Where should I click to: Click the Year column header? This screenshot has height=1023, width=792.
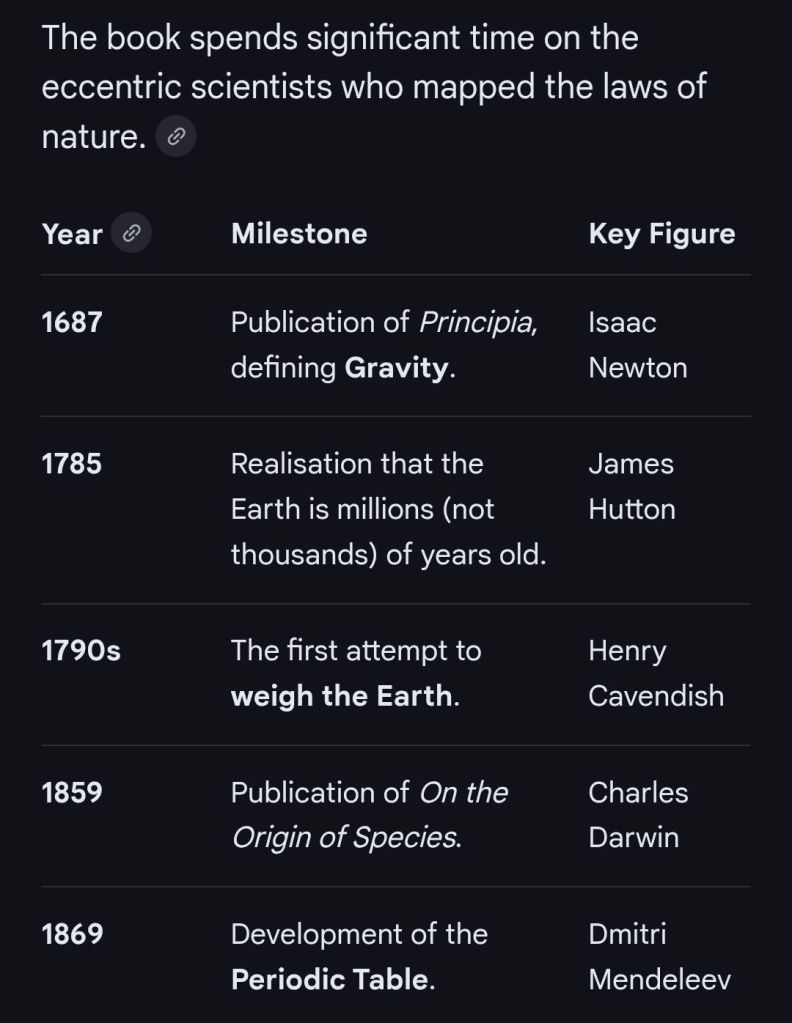pyautogui.click(x=72, y=234)
